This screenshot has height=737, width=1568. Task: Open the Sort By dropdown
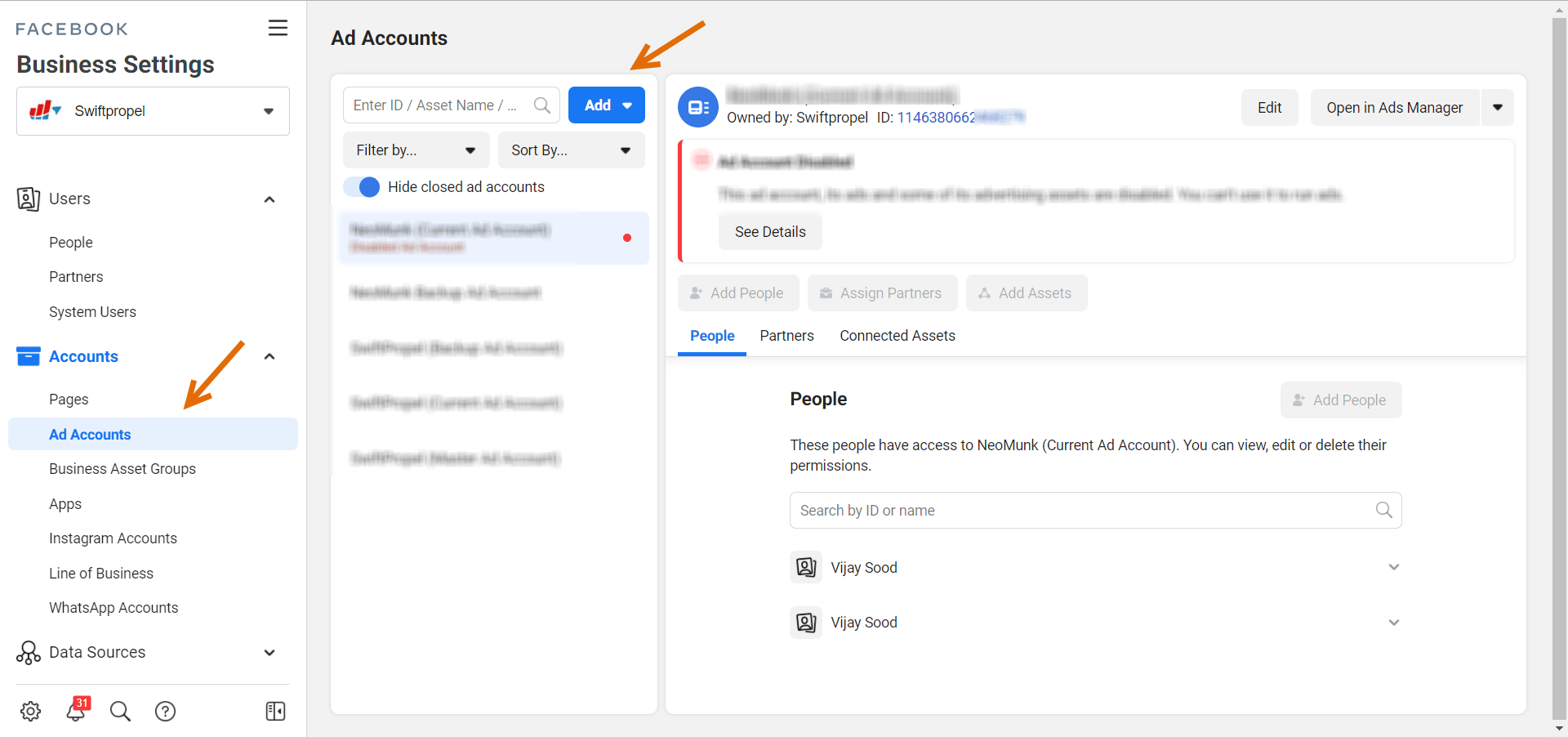[571, 150]
